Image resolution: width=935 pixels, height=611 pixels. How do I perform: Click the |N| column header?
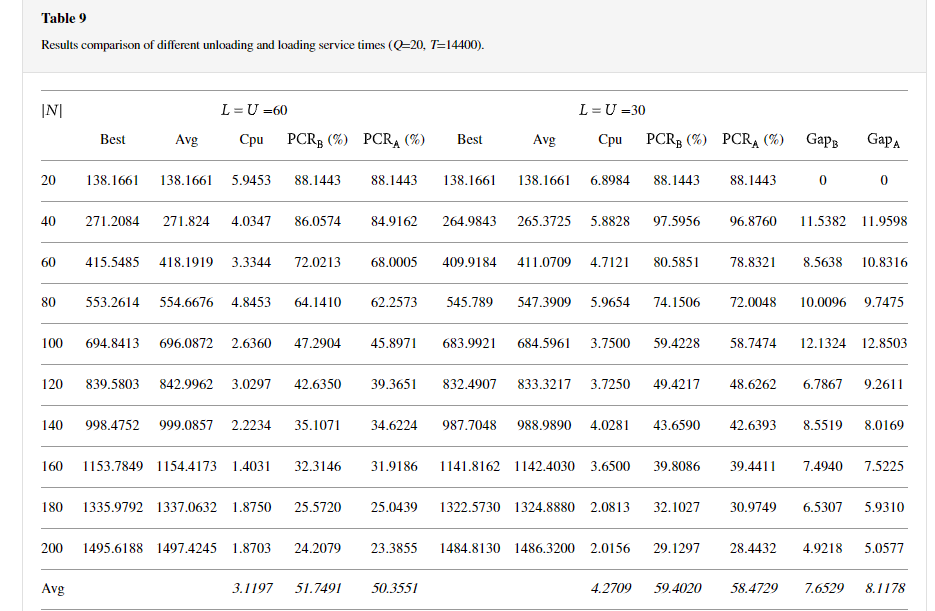[x=52, y=110]
